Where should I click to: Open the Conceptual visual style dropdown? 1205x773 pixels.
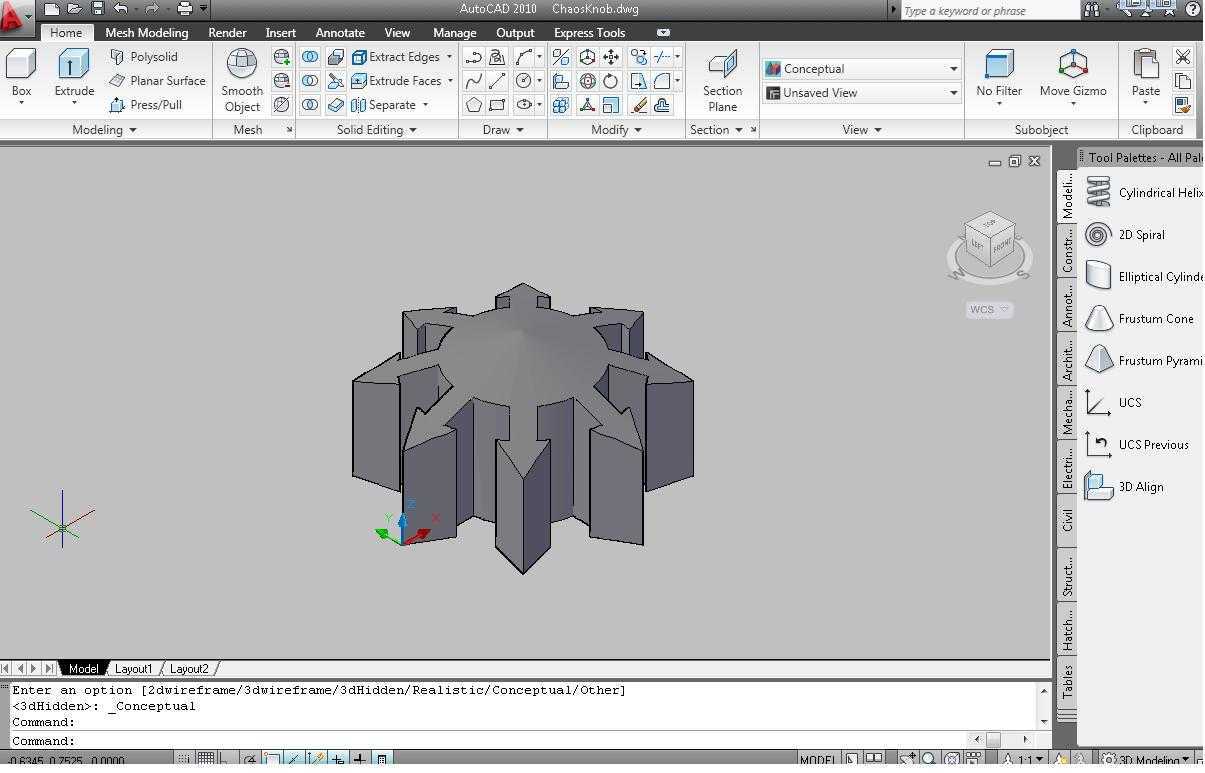point(862,69)
